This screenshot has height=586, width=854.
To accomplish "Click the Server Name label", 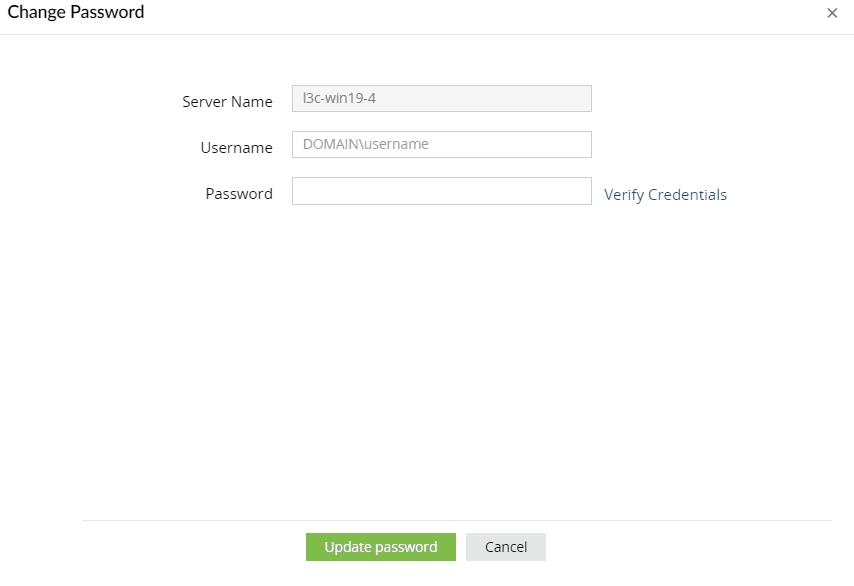I will tap(227, 101).
